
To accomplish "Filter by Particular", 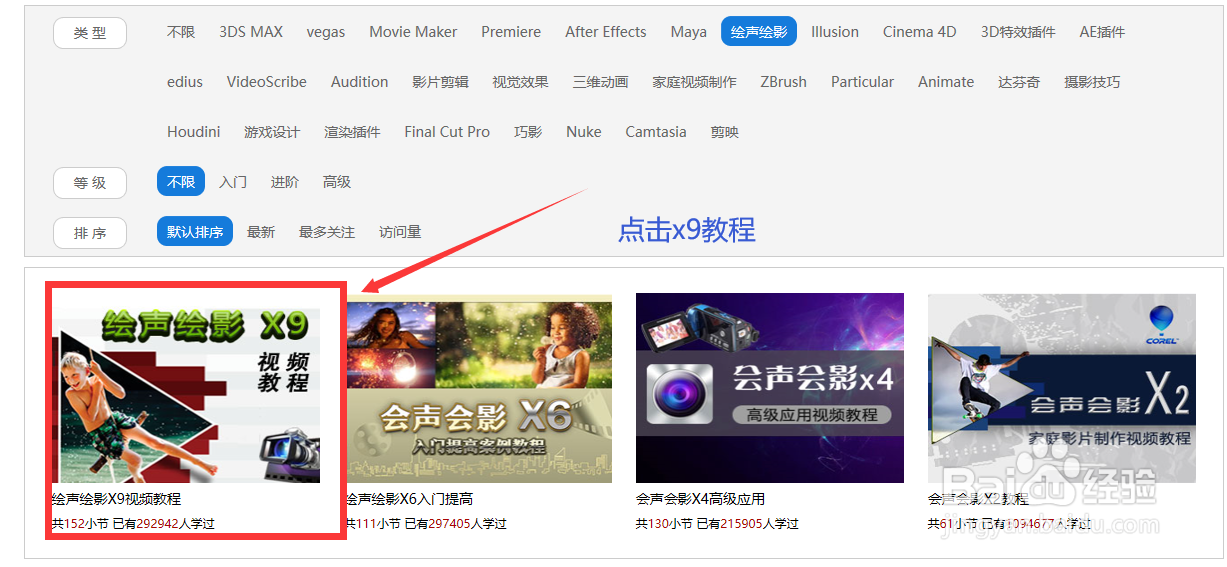I will point(863,82).
